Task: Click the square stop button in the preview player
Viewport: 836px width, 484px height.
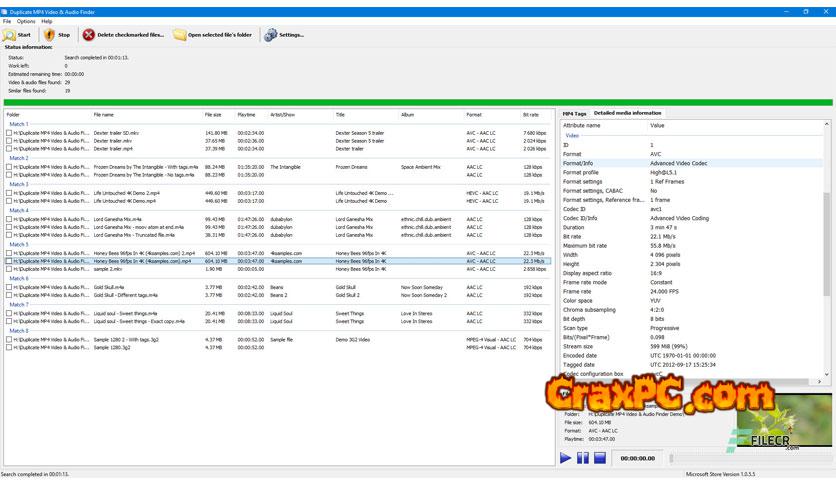Action: click(600, 458)
